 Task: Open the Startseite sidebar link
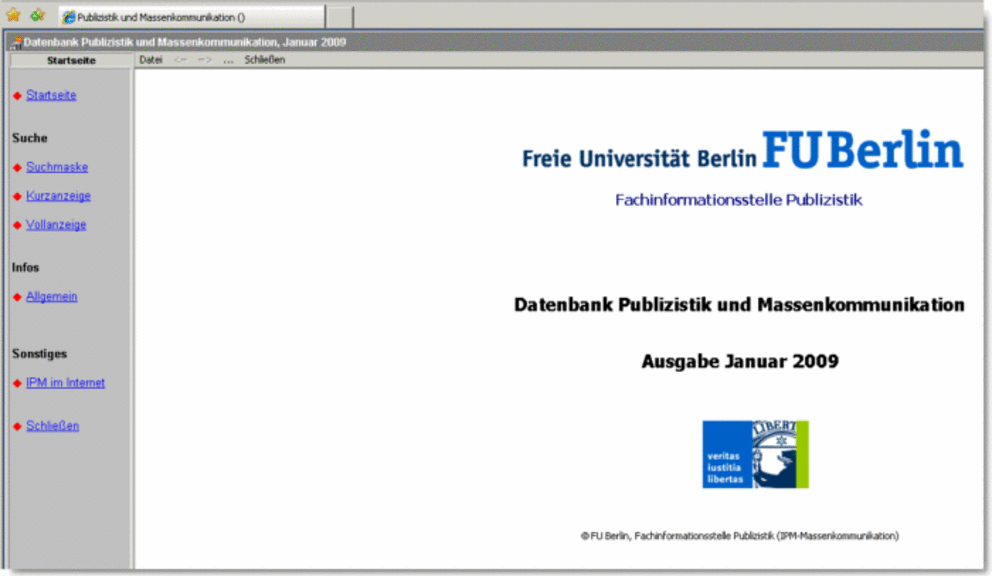[x=51, y=95]
